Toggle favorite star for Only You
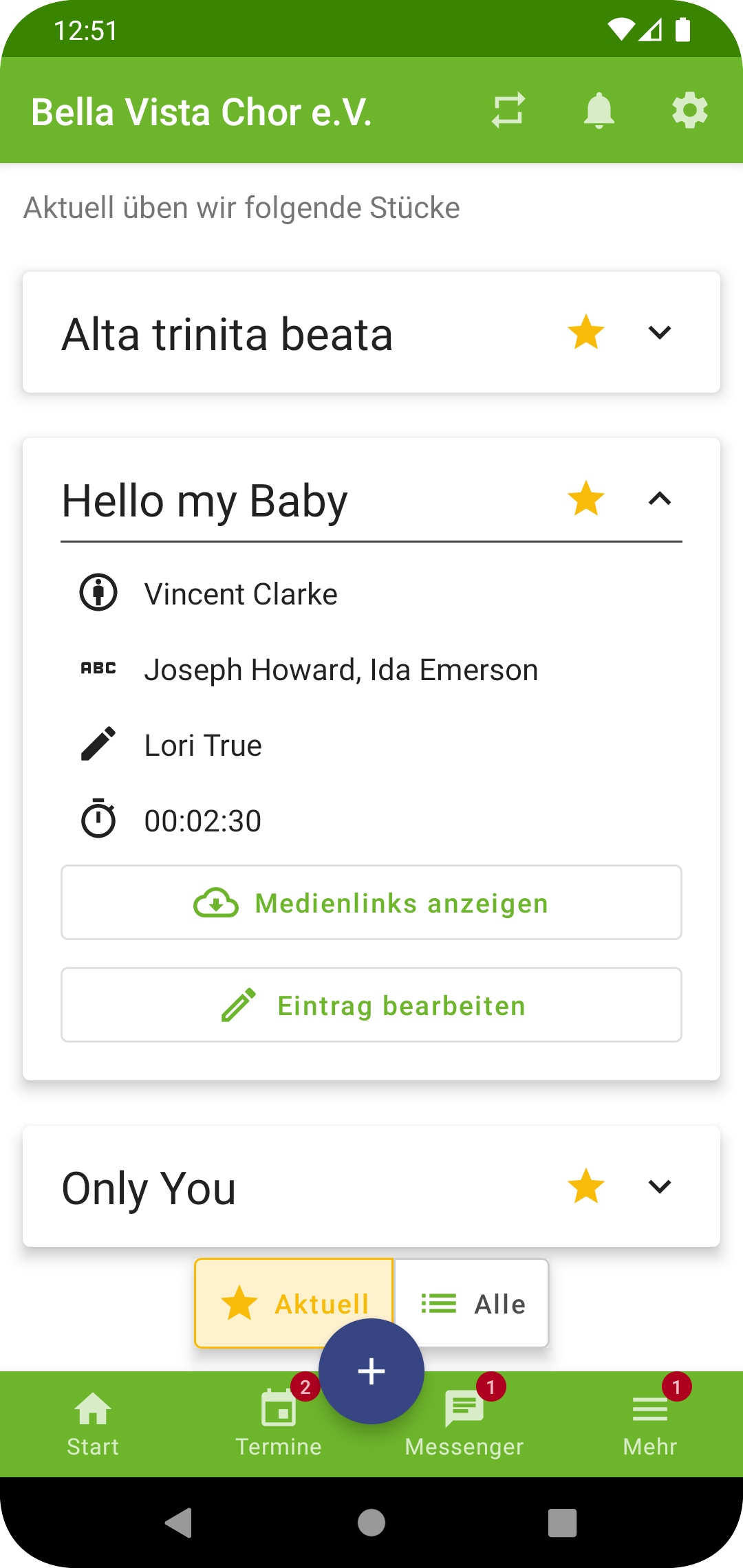Viewport: 743px width, 1568px height. 586,1186
